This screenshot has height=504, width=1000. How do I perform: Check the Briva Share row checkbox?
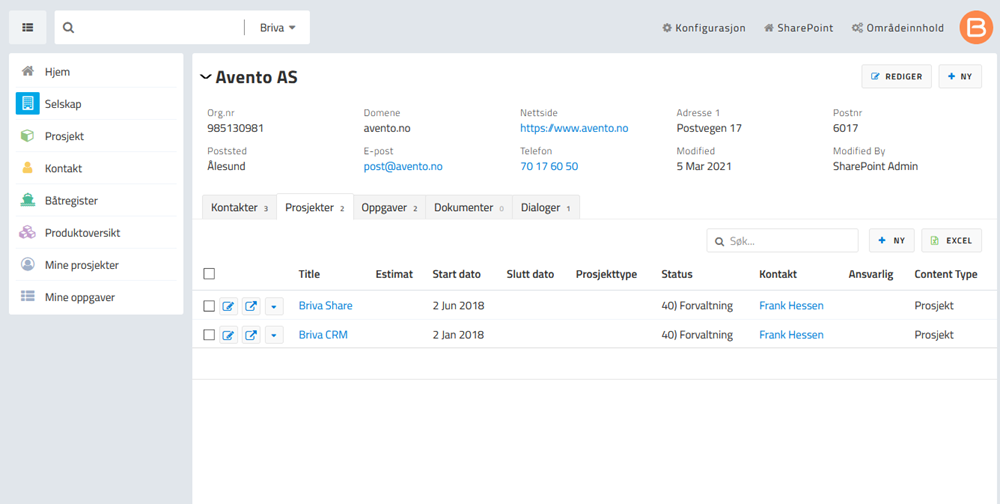tap(209, 306)
